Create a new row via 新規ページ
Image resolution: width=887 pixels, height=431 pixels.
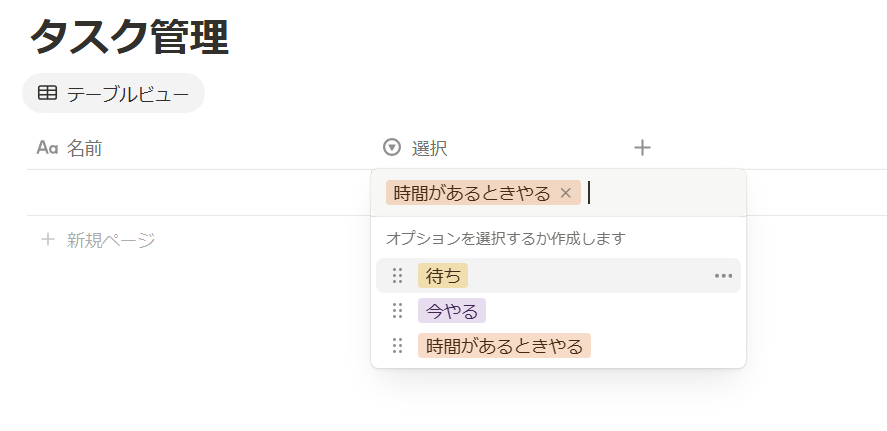[x=111, y=240]
